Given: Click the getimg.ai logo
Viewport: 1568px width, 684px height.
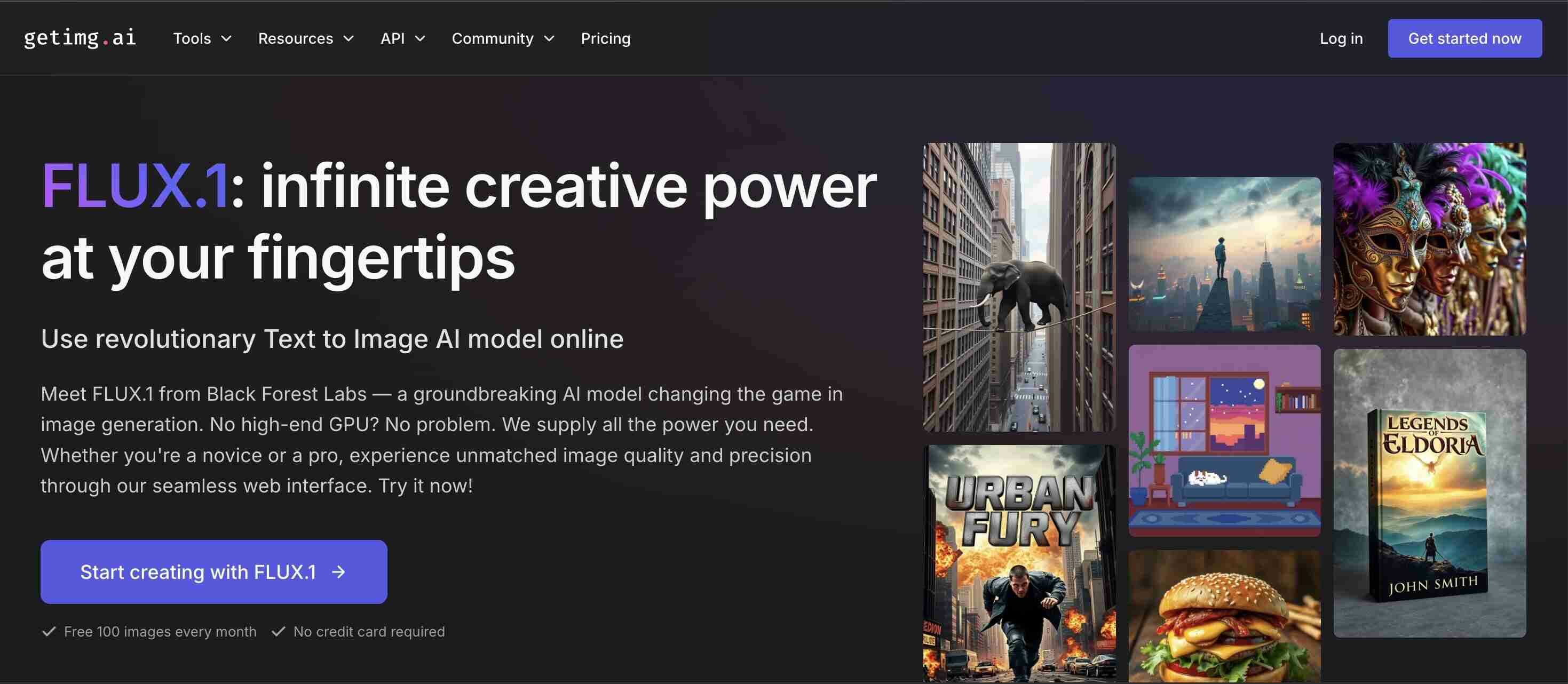Looking at the screenshot, I should [80, 38].
